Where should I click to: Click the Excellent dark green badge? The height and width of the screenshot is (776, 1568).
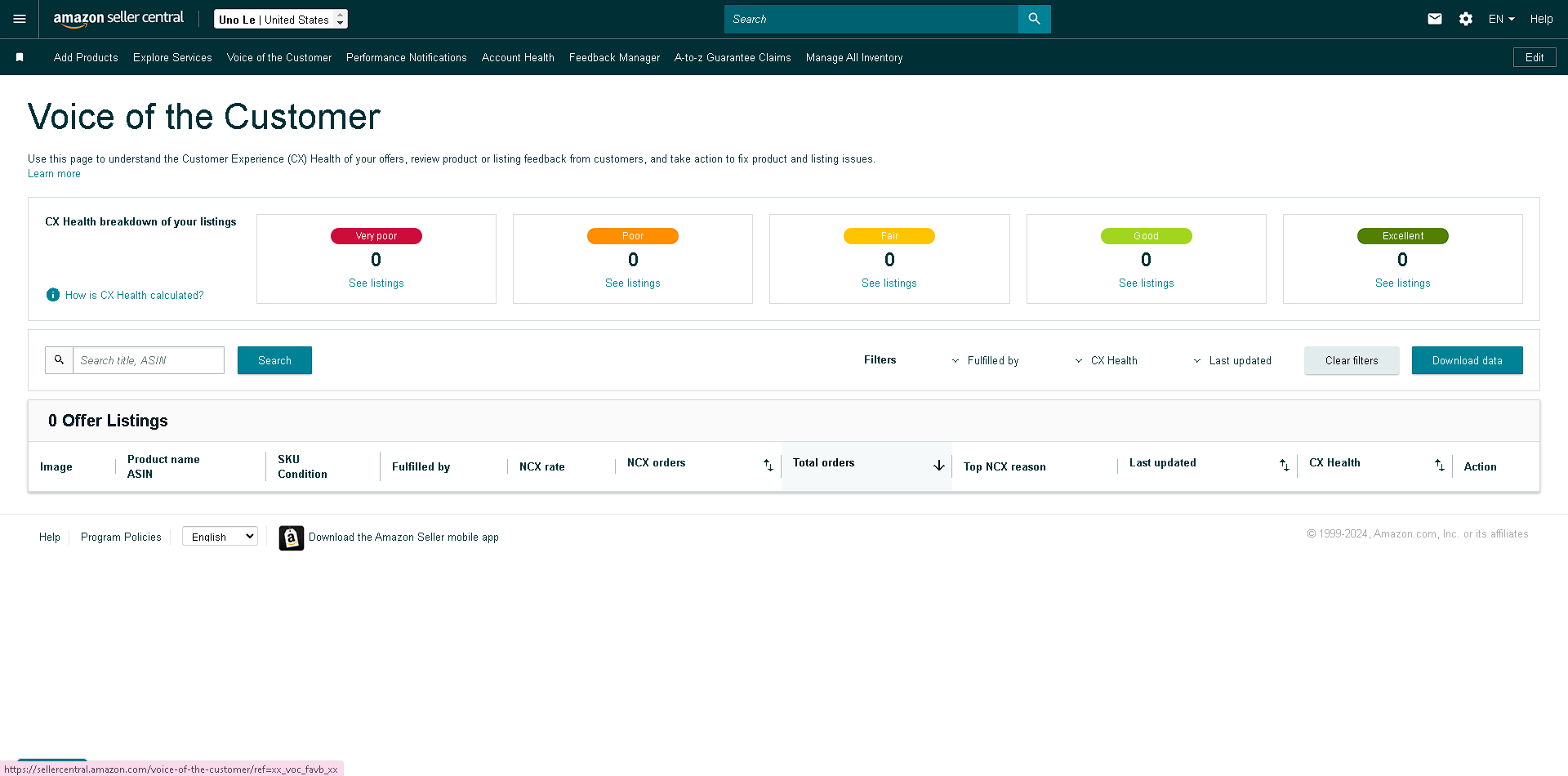tap(1403, 236)
